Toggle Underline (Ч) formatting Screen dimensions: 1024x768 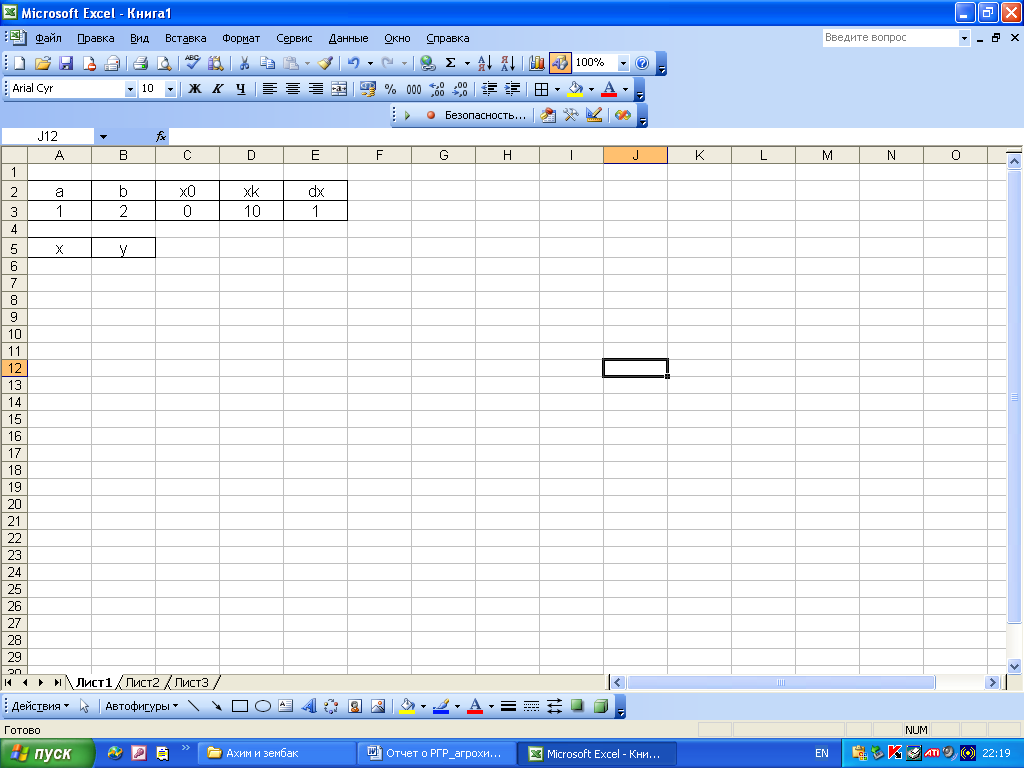point(240,89)
